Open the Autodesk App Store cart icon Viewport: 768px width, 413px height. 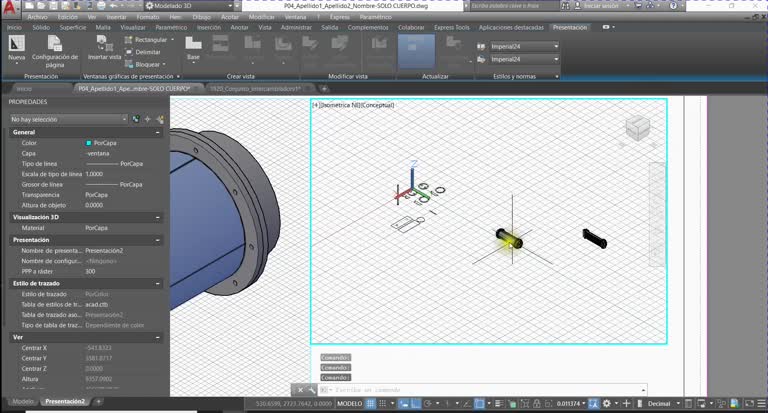638,6
